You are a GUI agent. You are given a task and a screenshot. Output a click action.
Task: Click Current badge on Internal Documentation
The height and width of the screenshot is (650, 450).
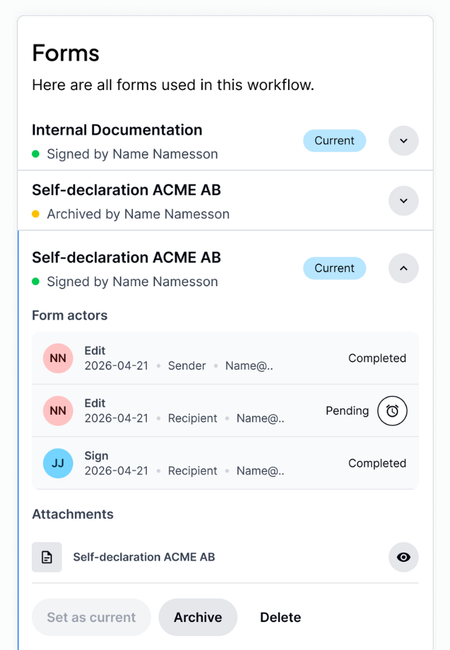pos(334,141)
